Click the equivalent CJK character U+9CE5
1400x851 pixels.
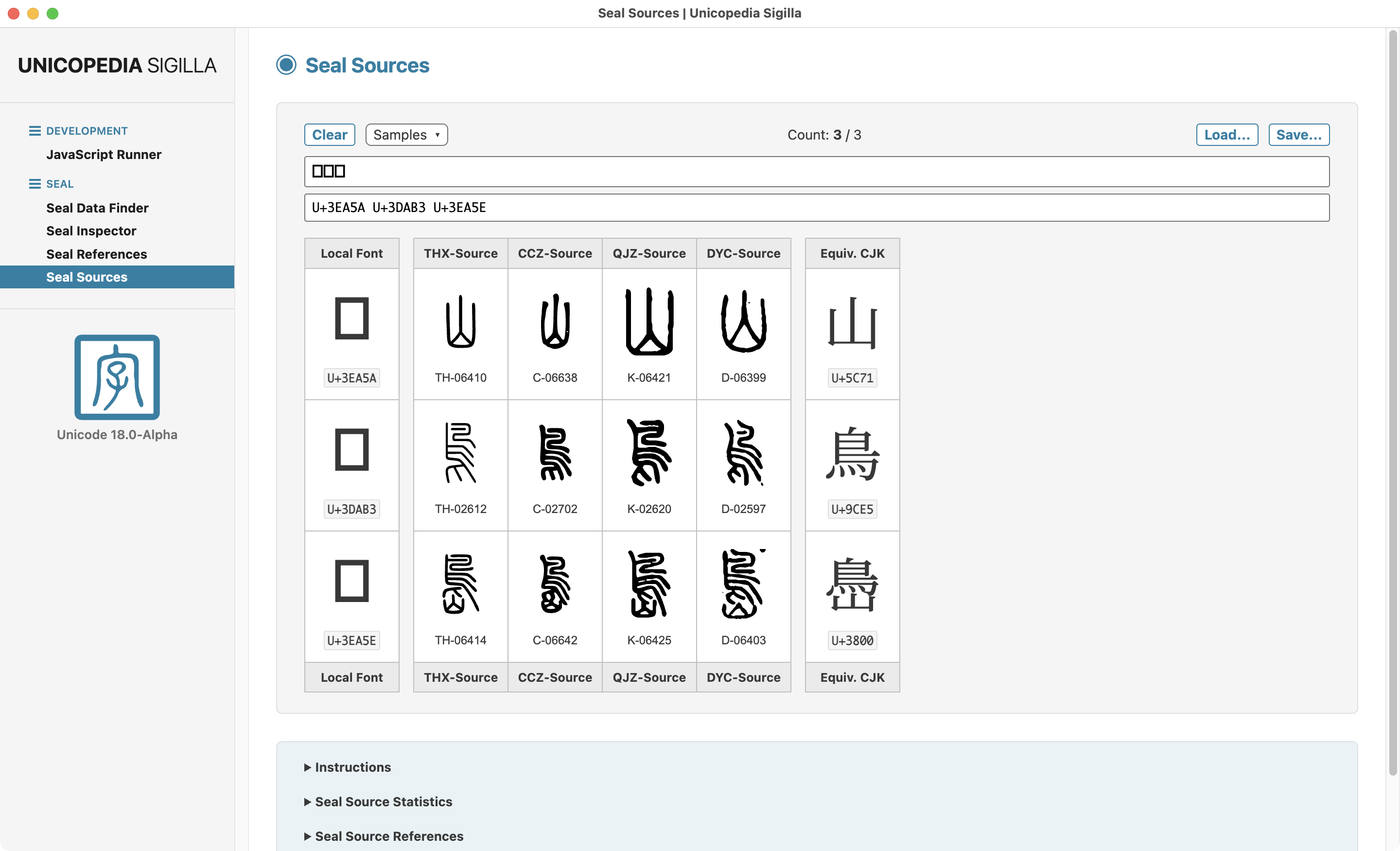(x=852, y=453)
